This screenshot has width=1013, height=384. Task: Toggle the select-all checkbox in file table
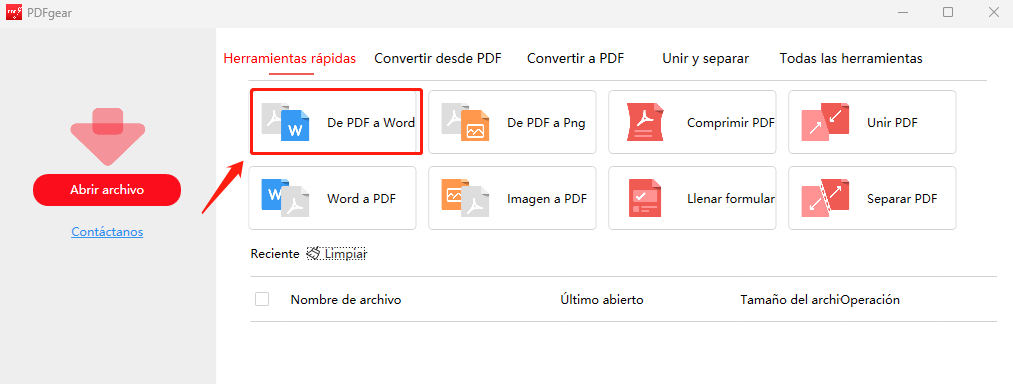[x=262, y=299]
